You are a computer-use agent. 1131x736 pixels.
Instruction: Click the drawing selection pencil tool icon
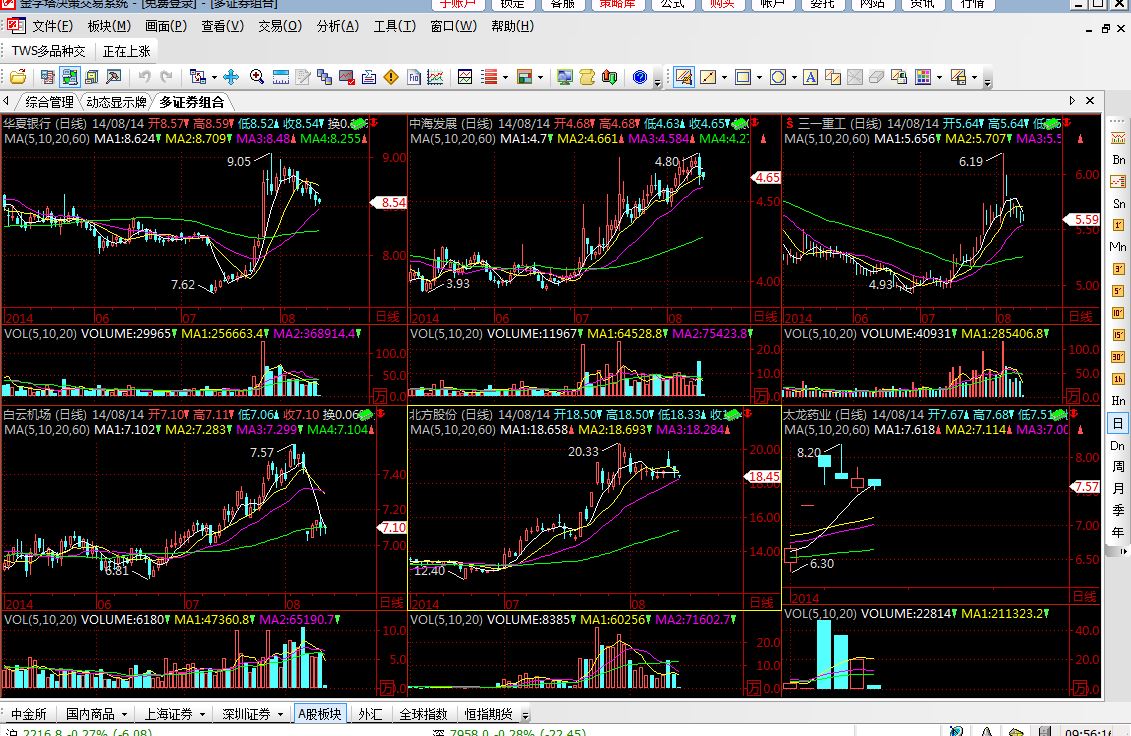coord(684,76)
